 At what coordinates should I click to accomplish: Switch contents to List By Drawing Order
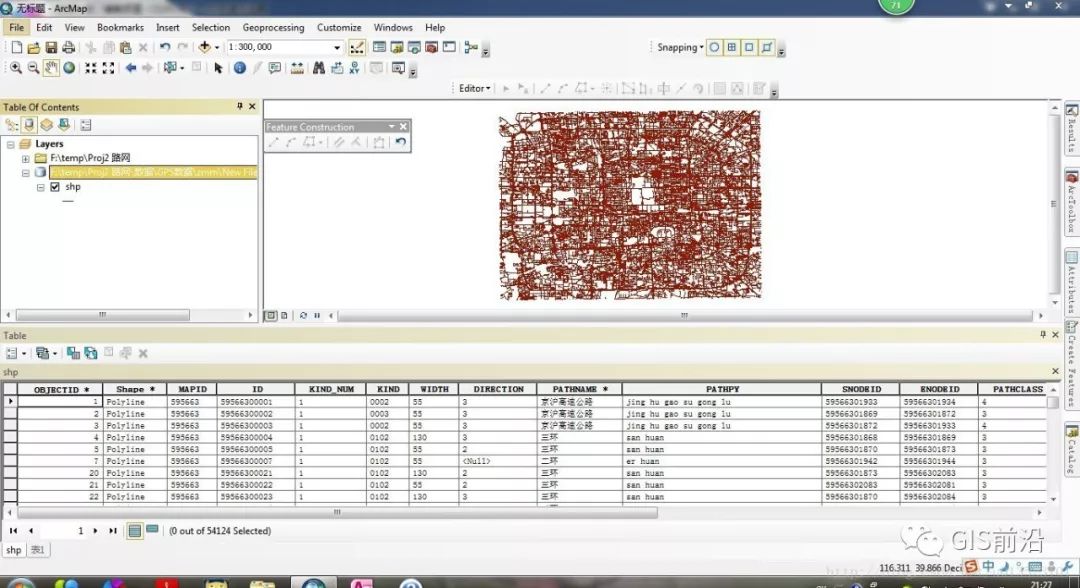pos(12,125)
